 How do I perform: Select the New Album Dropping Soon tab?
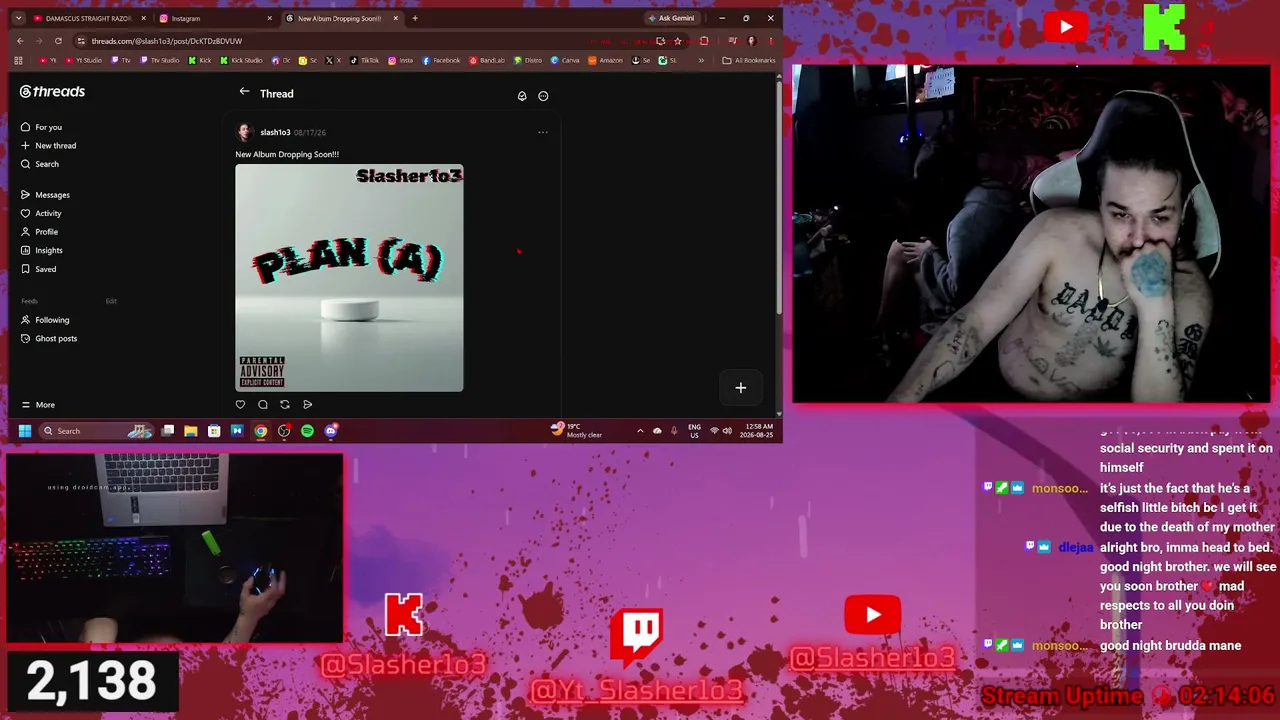click(x=342, y=18)
